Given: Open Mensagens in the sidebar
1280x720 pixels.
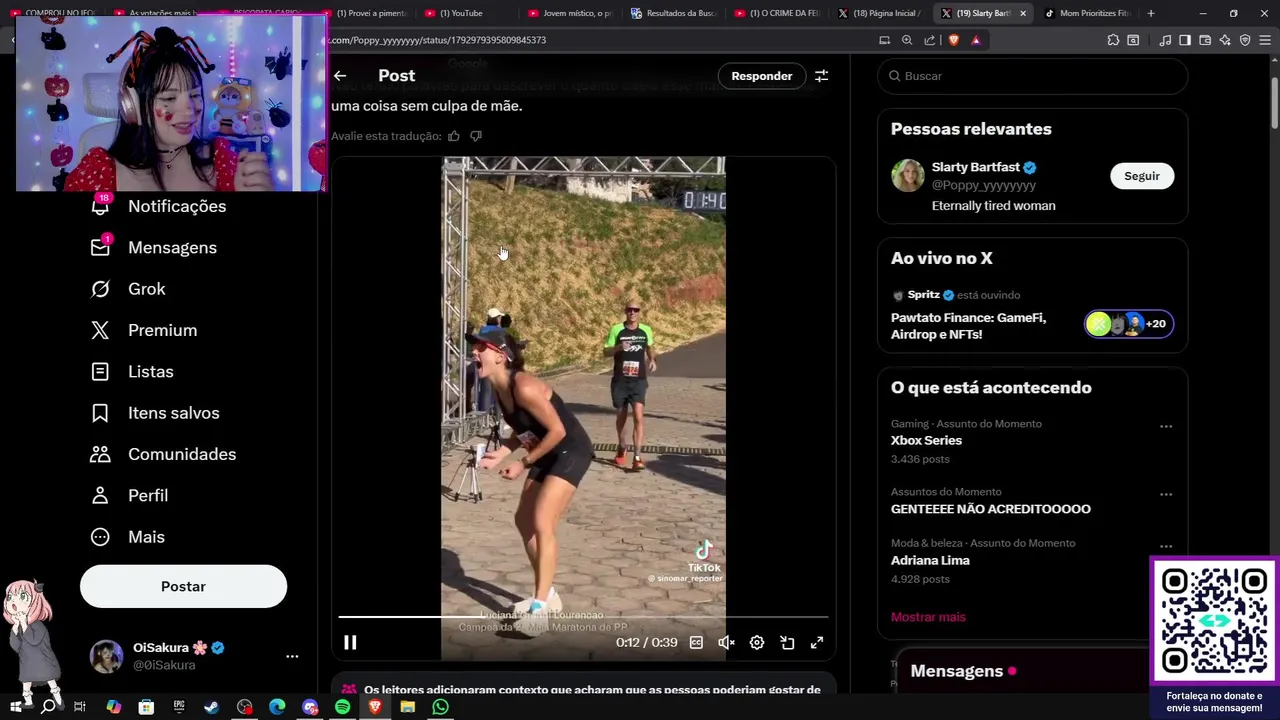Looking at the screenshot, I should pyautogui.click(x=154, y=247).
